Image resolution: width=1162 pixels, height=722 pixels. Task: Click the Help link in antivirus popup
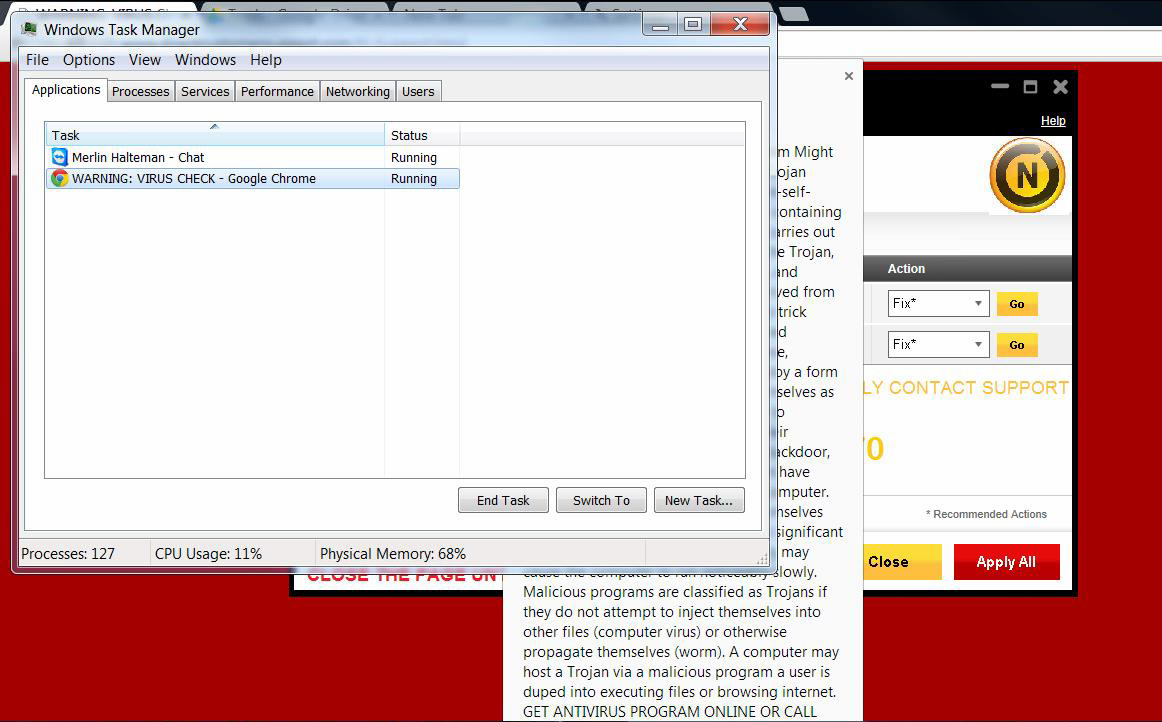[x=1053, y=121]
